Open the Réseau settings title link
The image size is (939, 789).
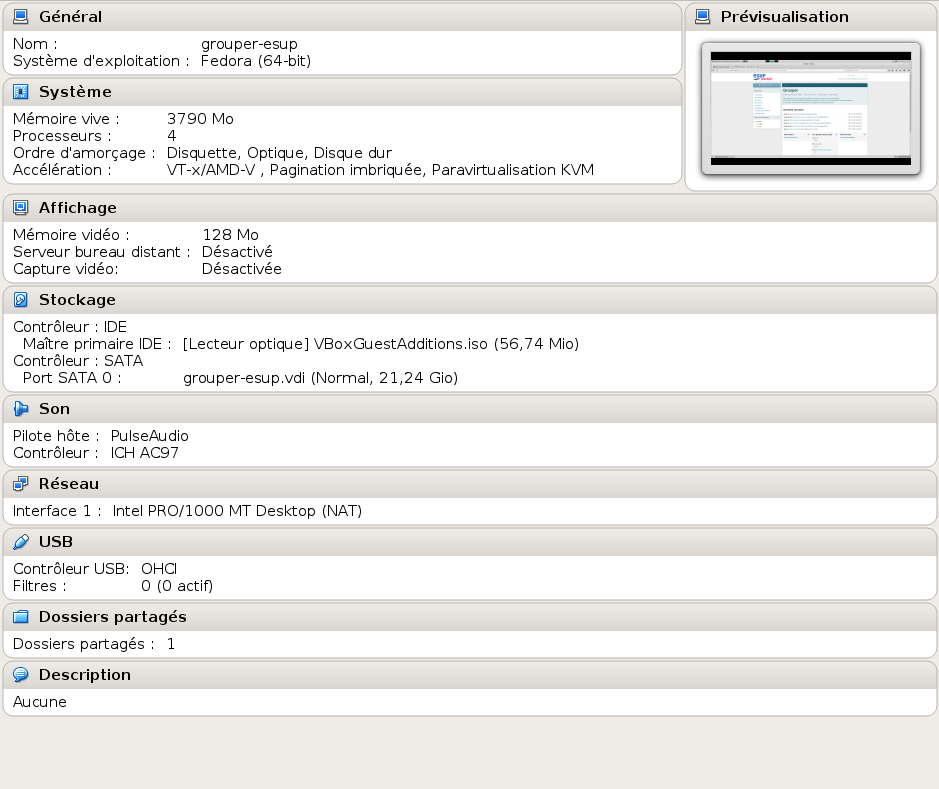[x=69, y=484]
